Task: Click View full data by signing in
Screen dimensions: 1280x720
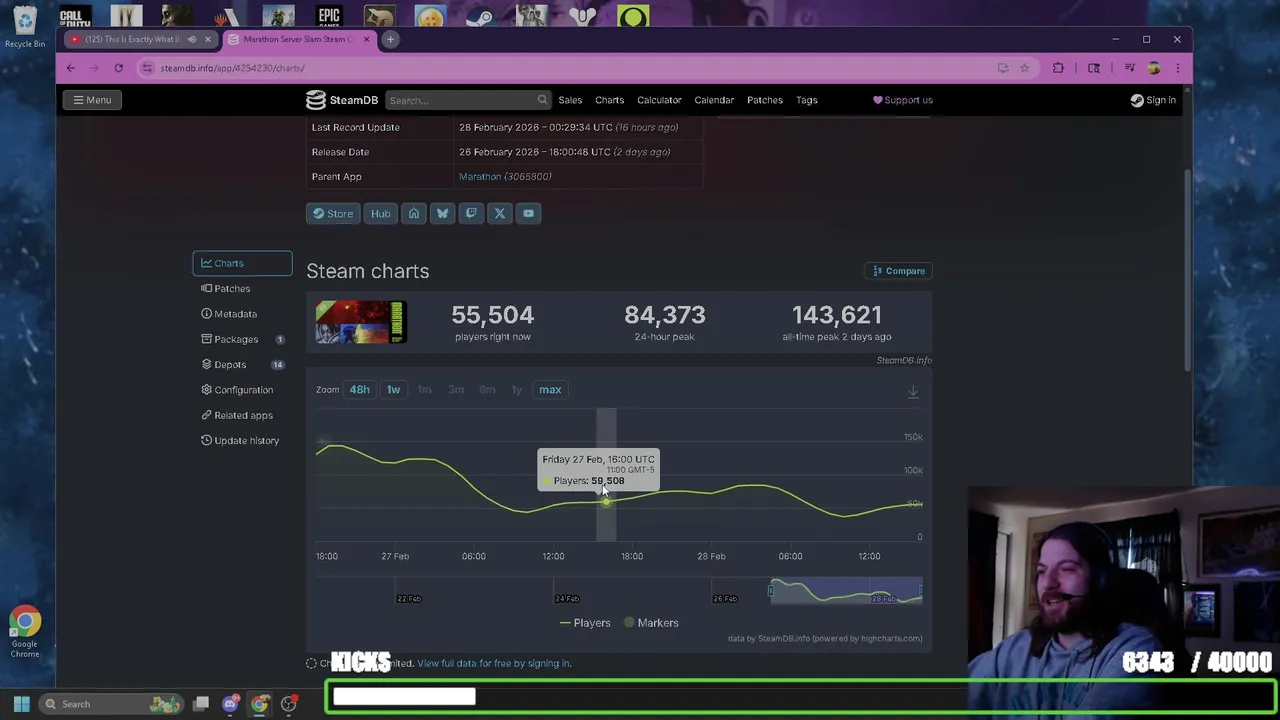Action: (x=494, y=663)
